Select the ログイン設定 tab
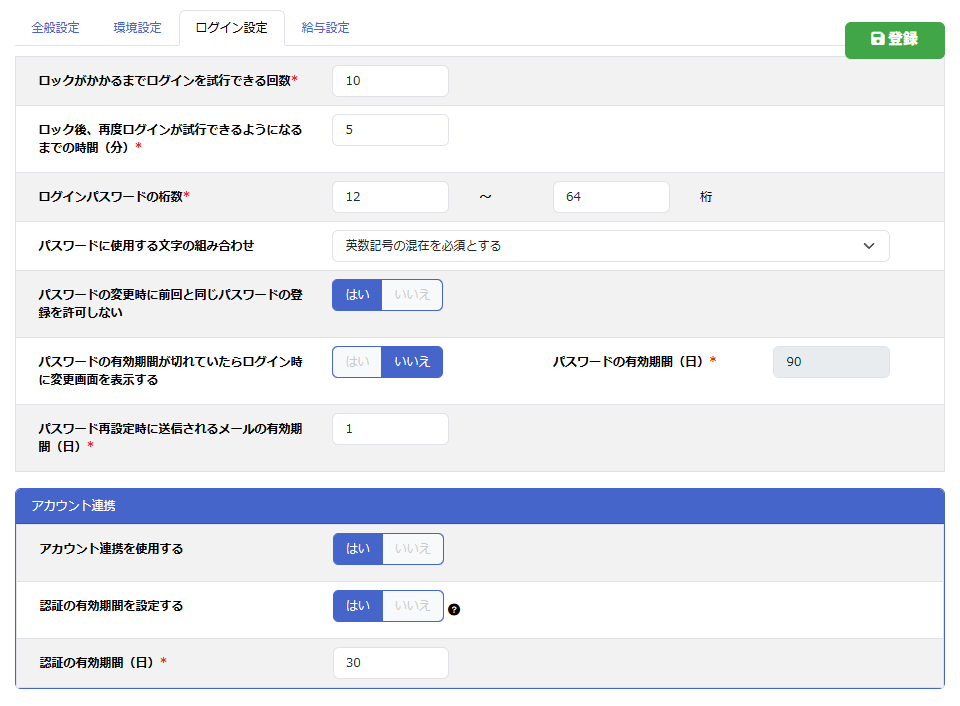The height and width of the screenshot is (706, 960). point(231,28)
